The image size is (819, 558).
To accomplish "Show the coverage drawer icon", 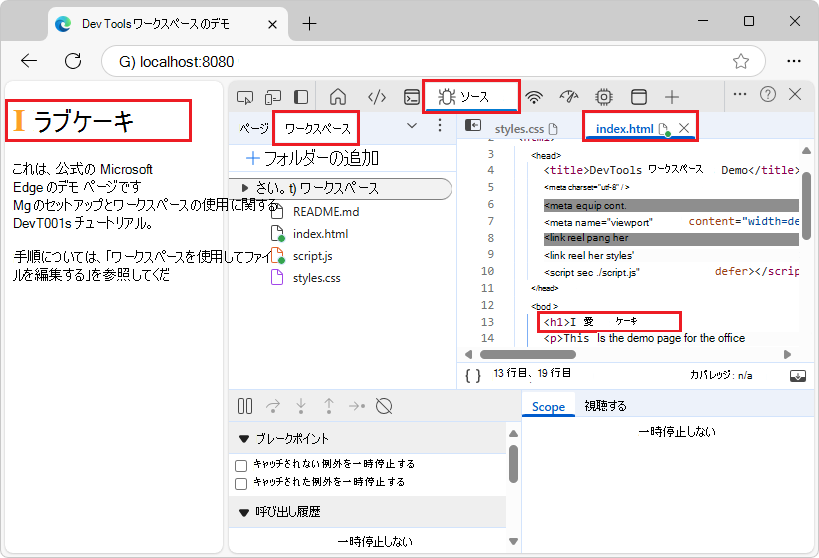I will (798, 376).
